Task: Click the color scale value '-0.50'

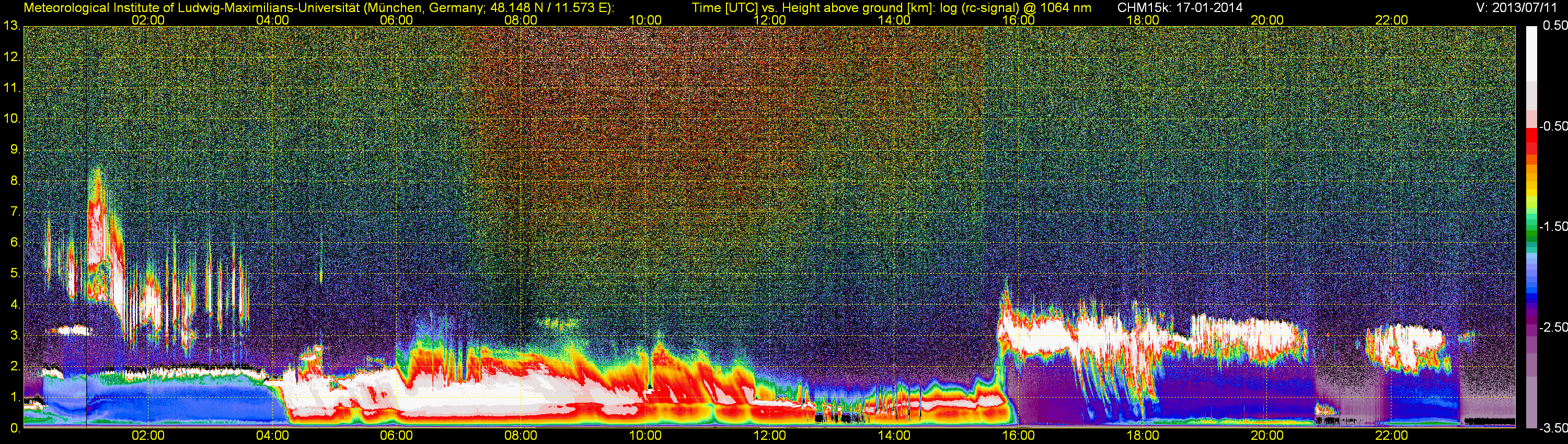Action: pyautogui.click(x=1553, y=126)
